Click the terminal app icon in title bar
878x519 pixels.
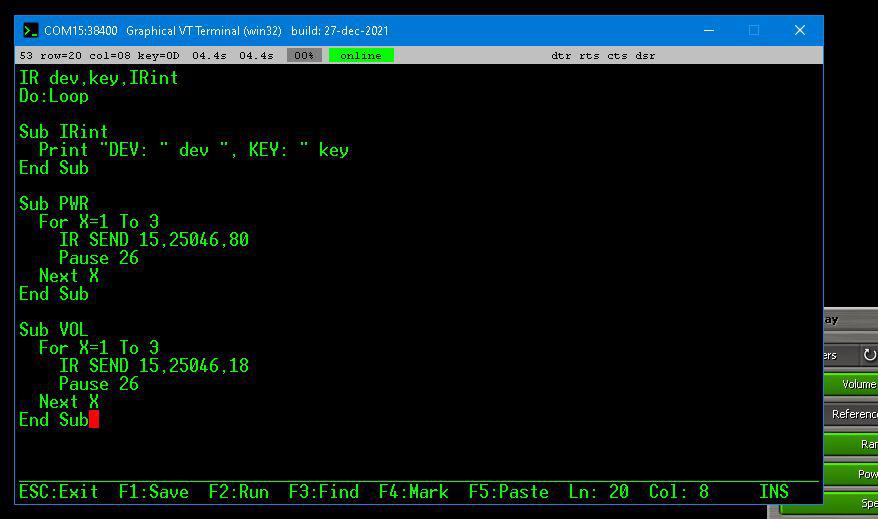(31, 30)
